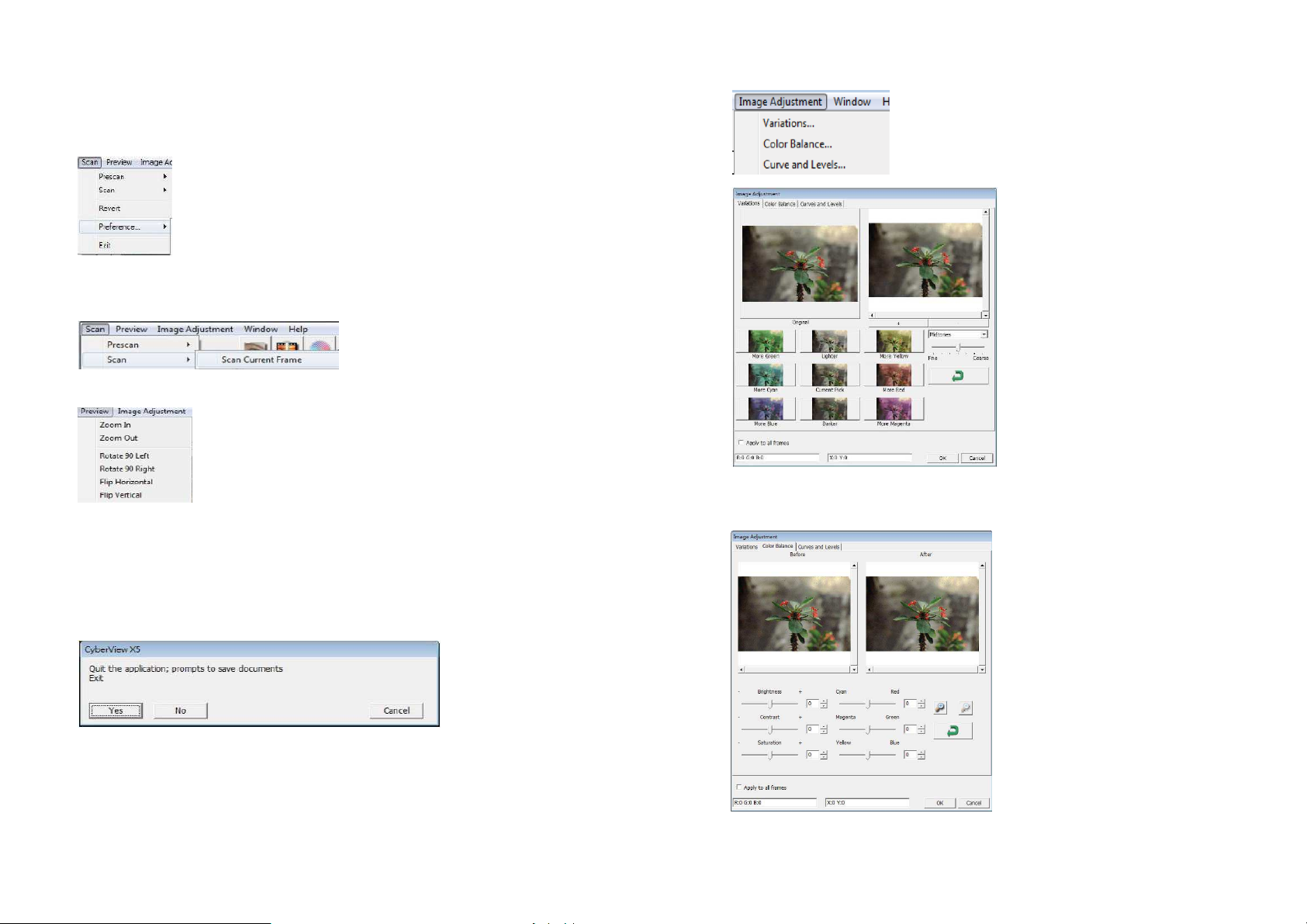This screenshot has width=1307, height=924.
Task: Pick the Lighter variation thumbnail
Action: [829, 341]
